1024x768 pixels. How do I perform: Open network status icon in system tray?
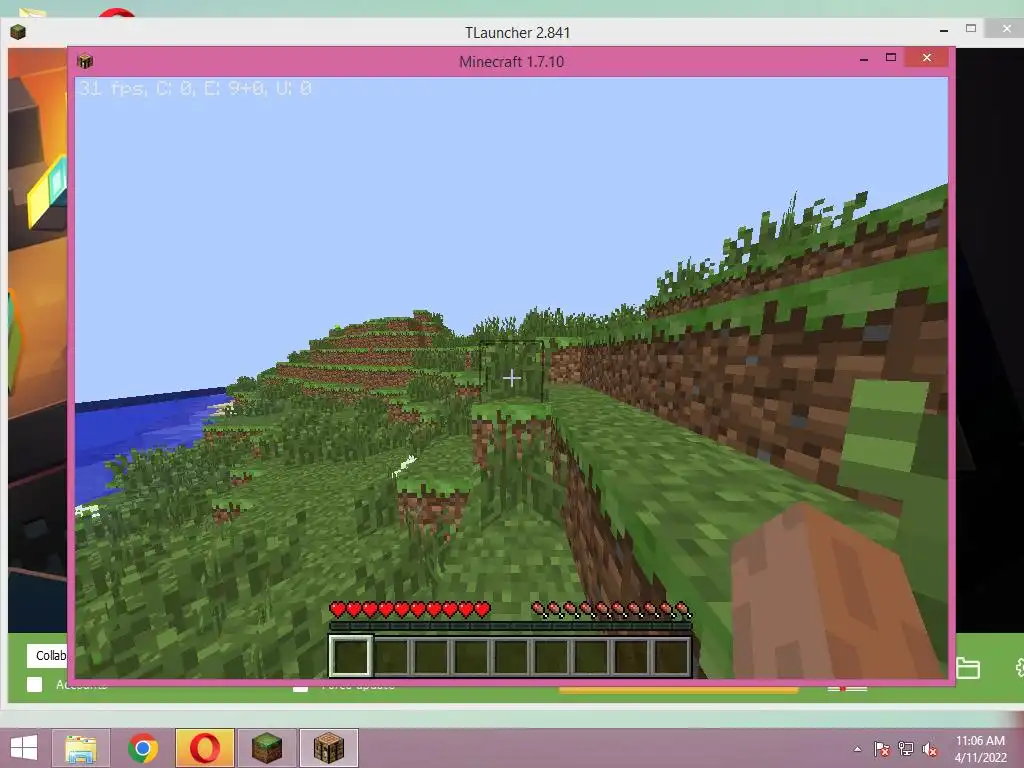(x=906, y=748)
